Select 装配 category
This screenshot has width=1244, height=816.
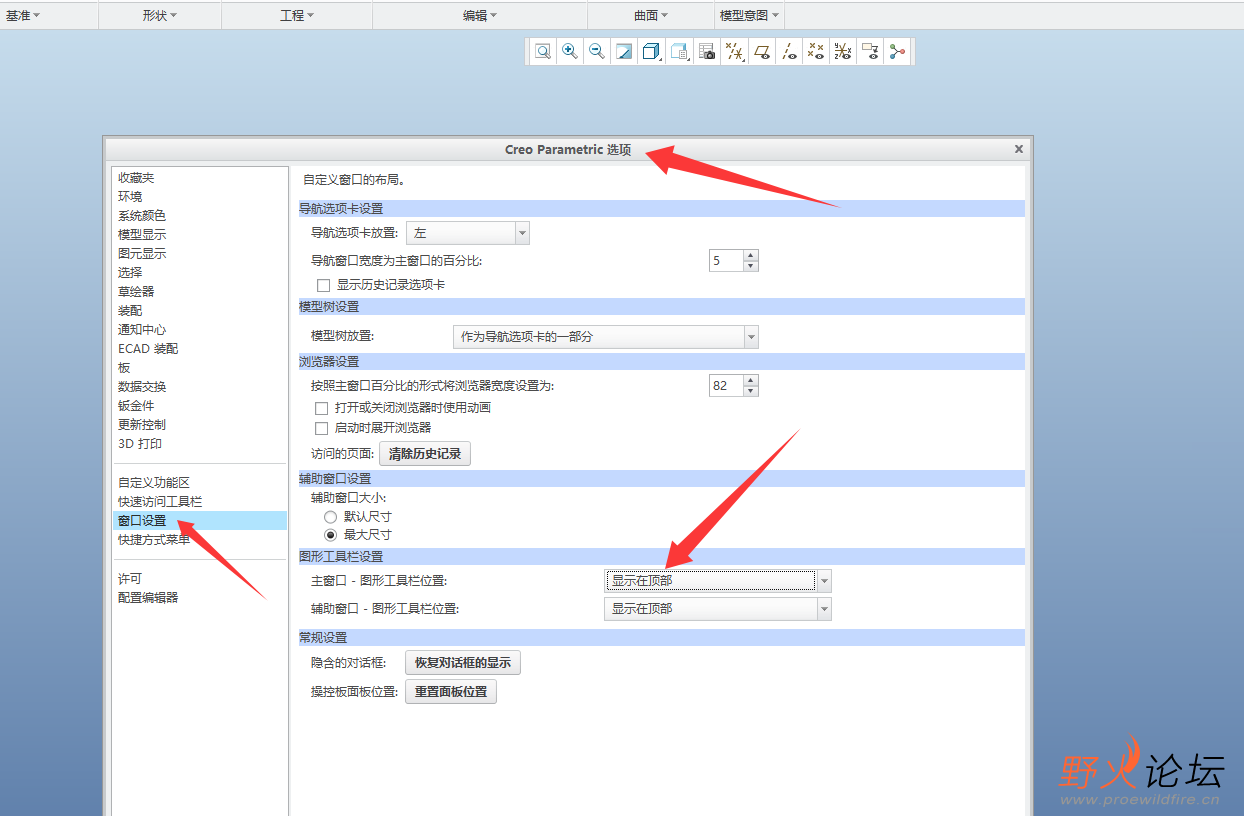pos(130,311)
